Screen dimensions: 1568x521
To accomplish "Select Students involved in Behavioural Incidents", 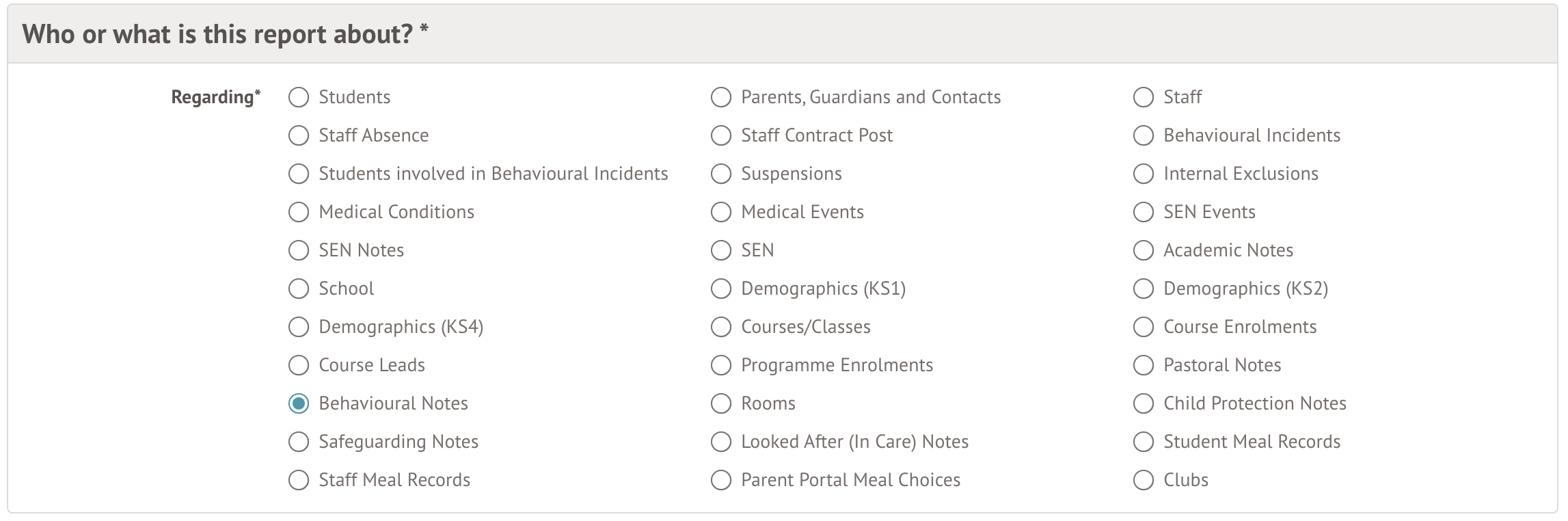I will (299, 174).
